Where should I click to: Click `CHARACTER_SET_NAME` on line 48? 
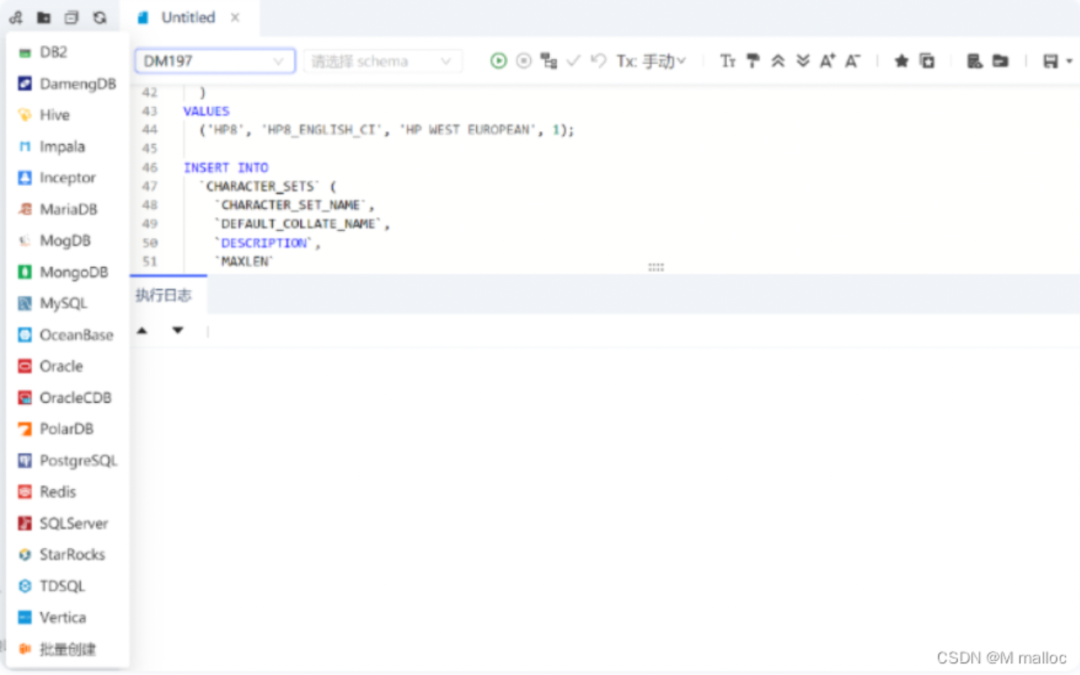click(x=290, y=205)
